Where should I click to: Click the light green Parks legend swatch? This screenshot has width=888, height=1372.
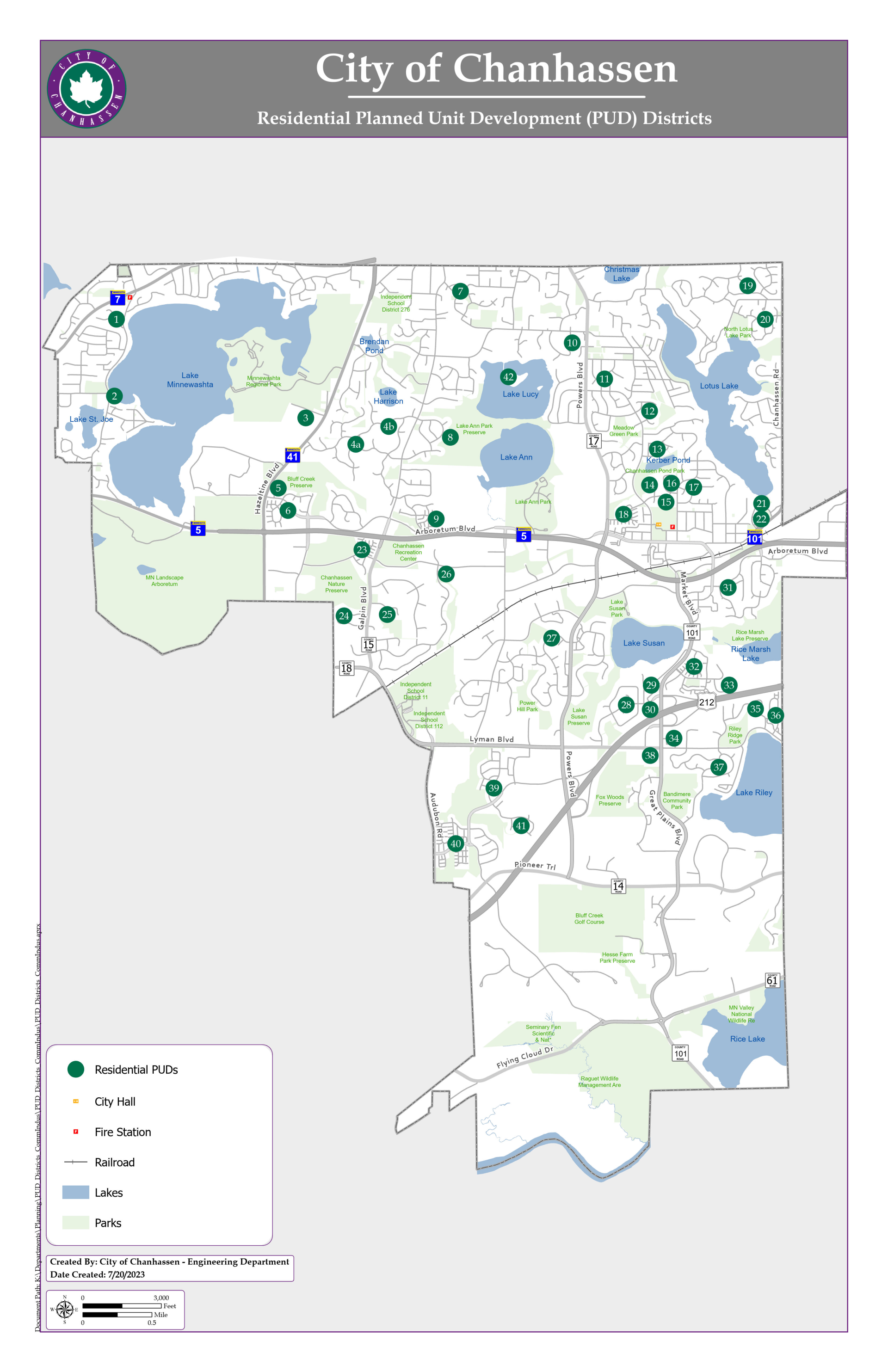coord(75,1223)
